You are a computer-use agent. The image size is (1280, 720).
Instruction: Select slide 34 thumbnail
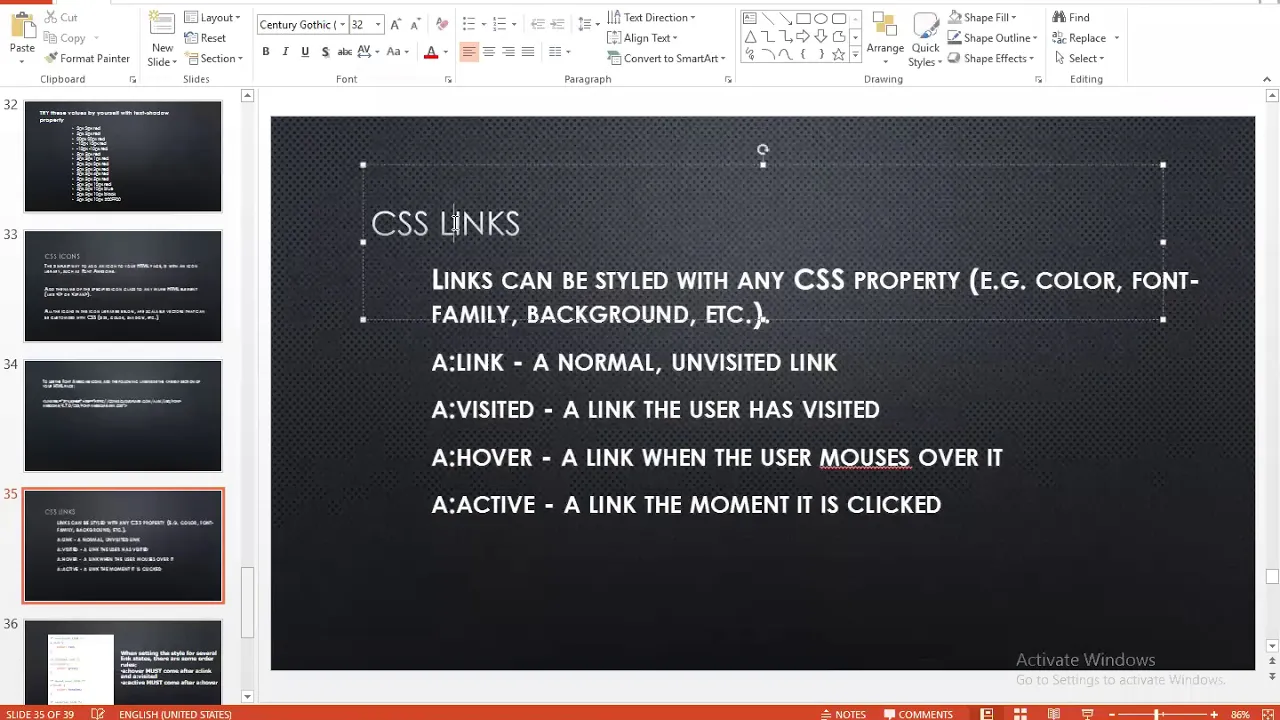point(123,416)
